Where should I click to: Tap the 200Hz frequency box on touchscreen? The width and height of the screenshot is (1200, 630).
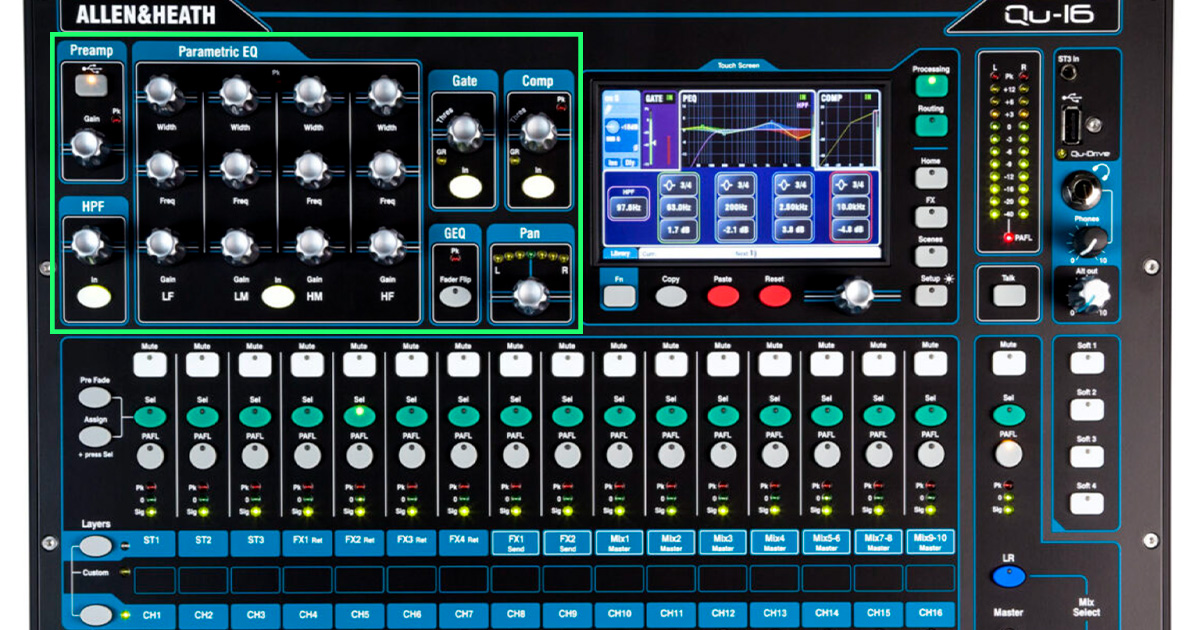click(735, 209)
